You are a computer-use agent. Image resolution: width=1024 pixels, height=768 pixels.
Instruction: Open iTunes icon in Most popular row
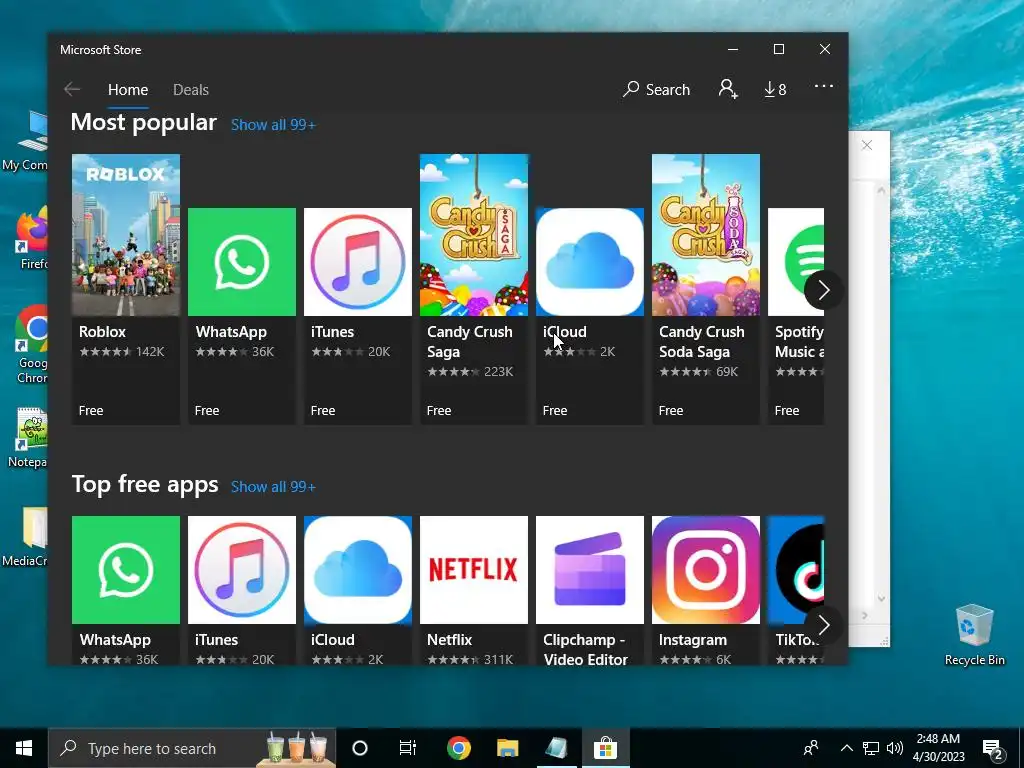(x=358, y=262)
